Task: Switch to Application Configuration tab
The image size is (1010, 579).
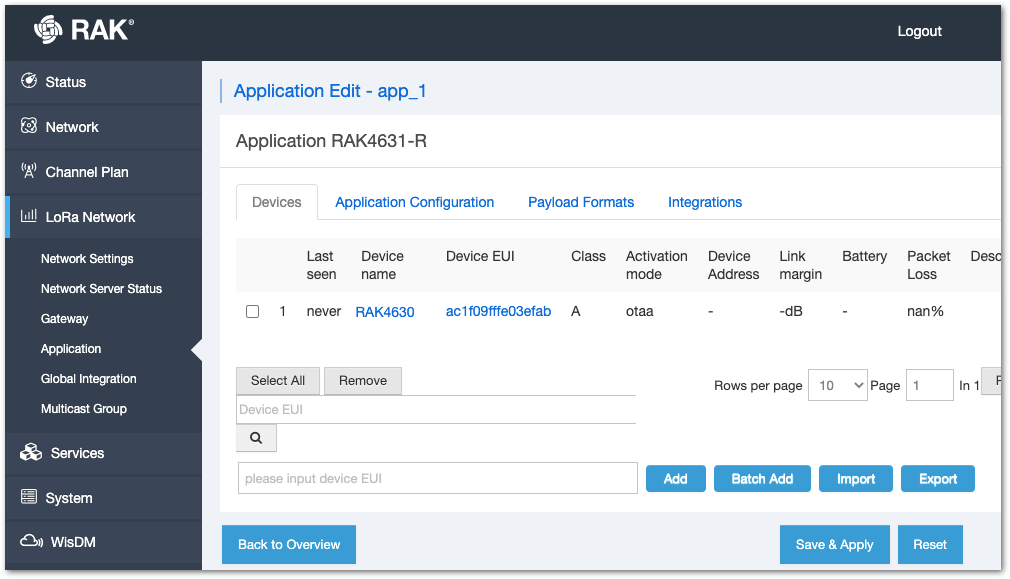Action: pos(414,202)
